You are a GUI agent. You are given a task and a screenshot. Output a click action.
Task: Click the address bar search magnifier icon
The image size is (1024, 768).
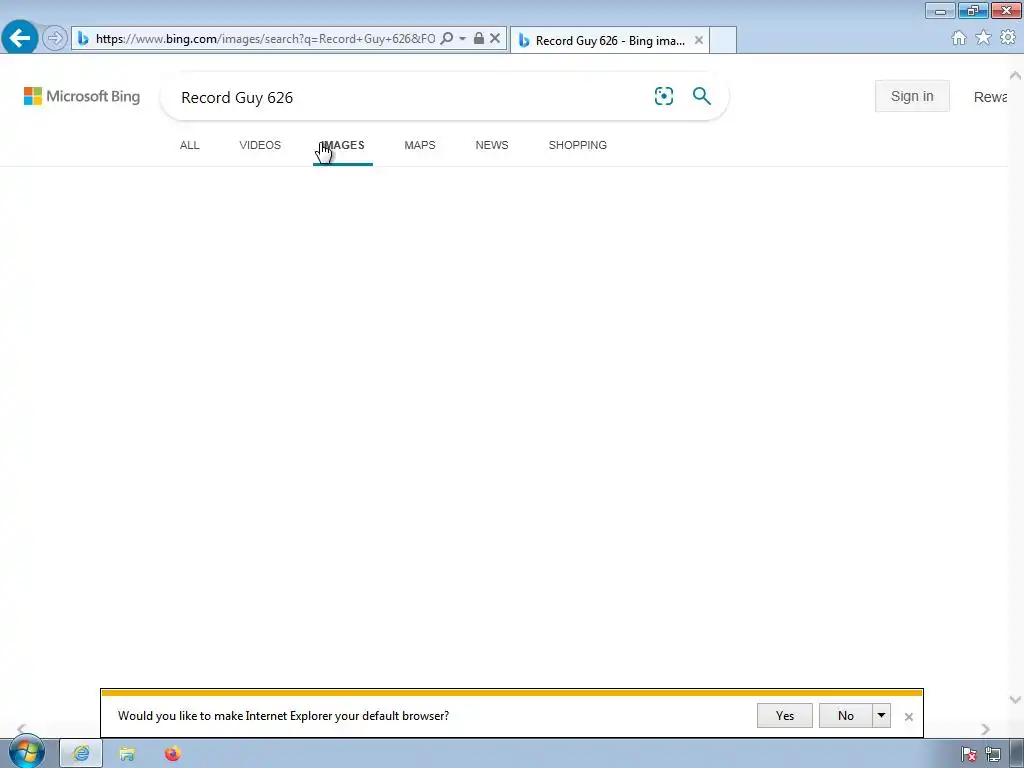447,39
